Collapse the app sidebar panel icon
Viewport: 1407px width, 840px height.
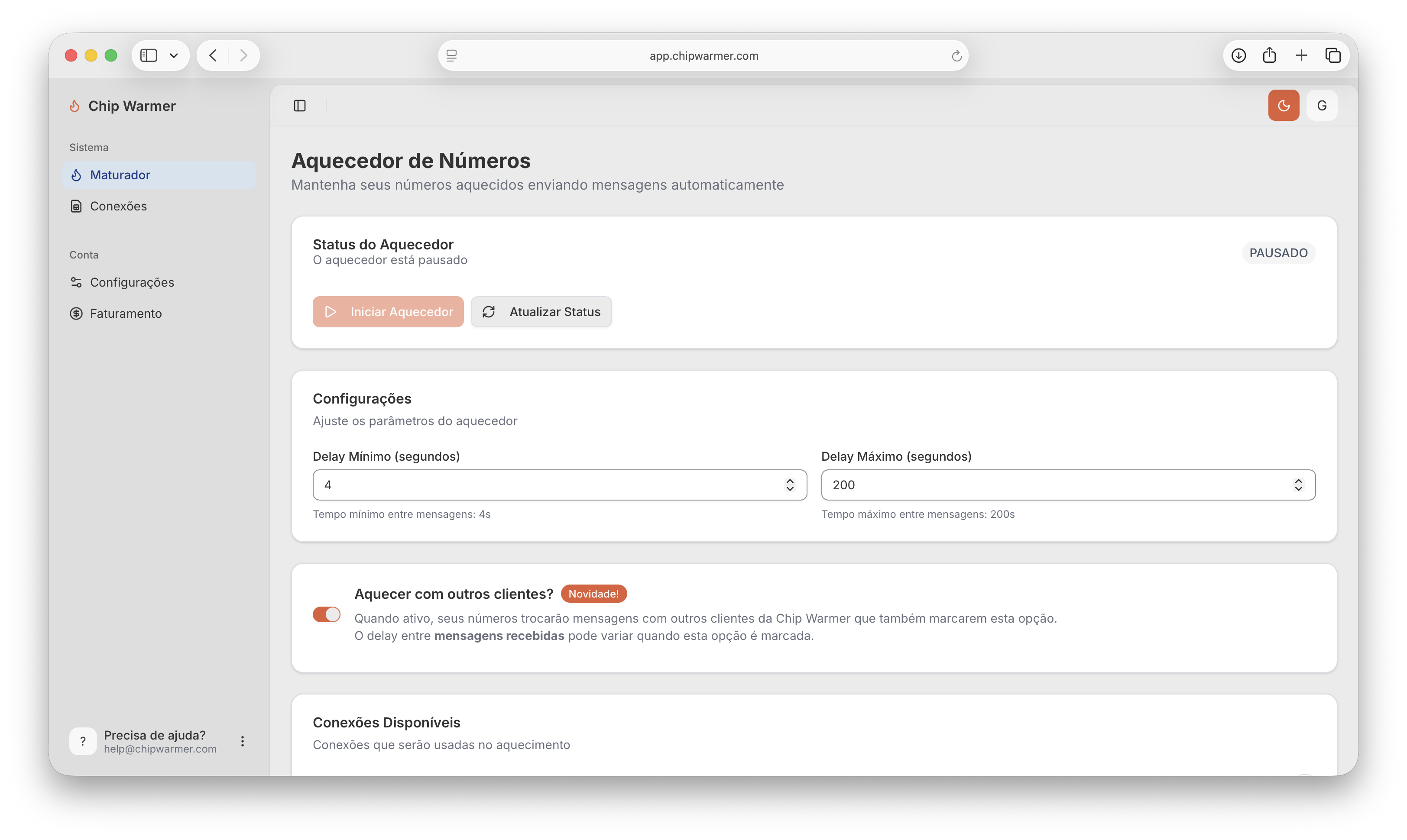(x=299, y=105)
